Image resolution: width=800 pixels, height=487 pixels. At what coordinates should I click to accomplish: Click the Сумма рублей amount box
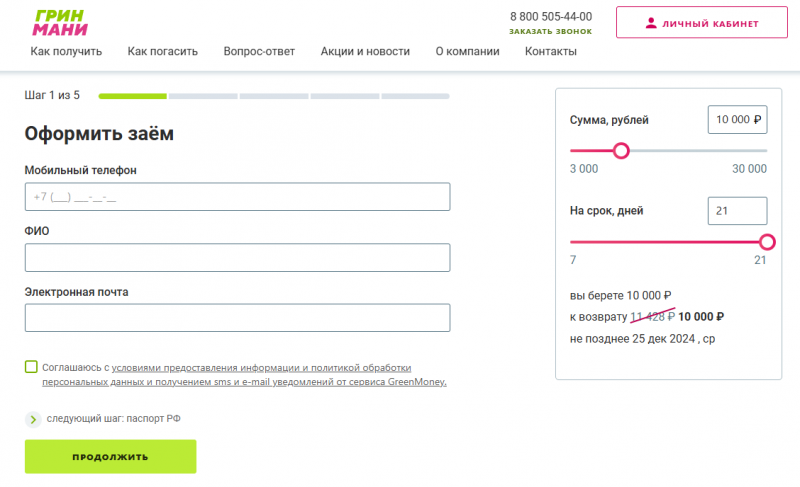pyautogui.click(x=737, y=119)
